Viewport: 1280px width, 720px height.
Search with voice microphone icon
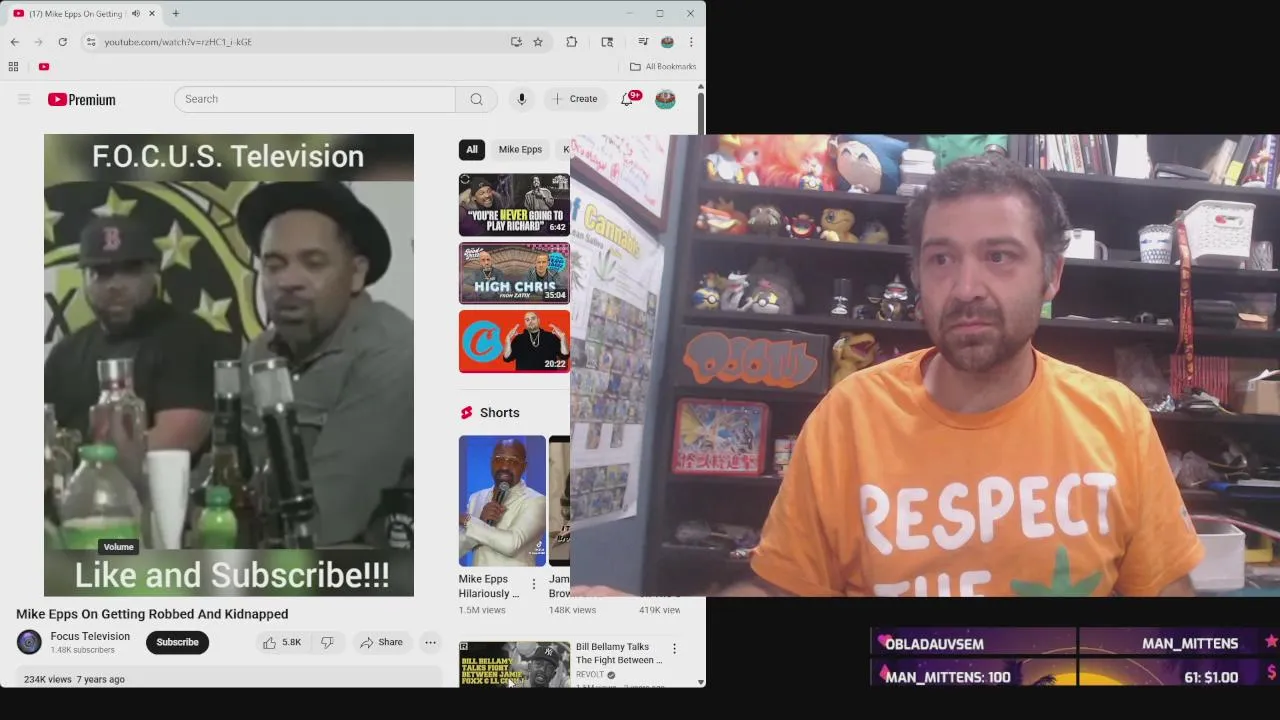521,99
